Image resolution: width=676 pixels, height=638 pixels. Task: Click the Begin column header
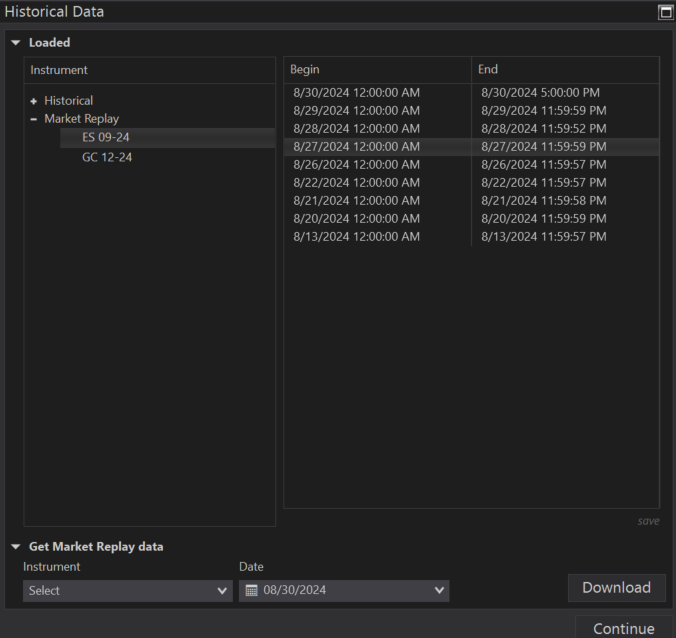(378, 70)
